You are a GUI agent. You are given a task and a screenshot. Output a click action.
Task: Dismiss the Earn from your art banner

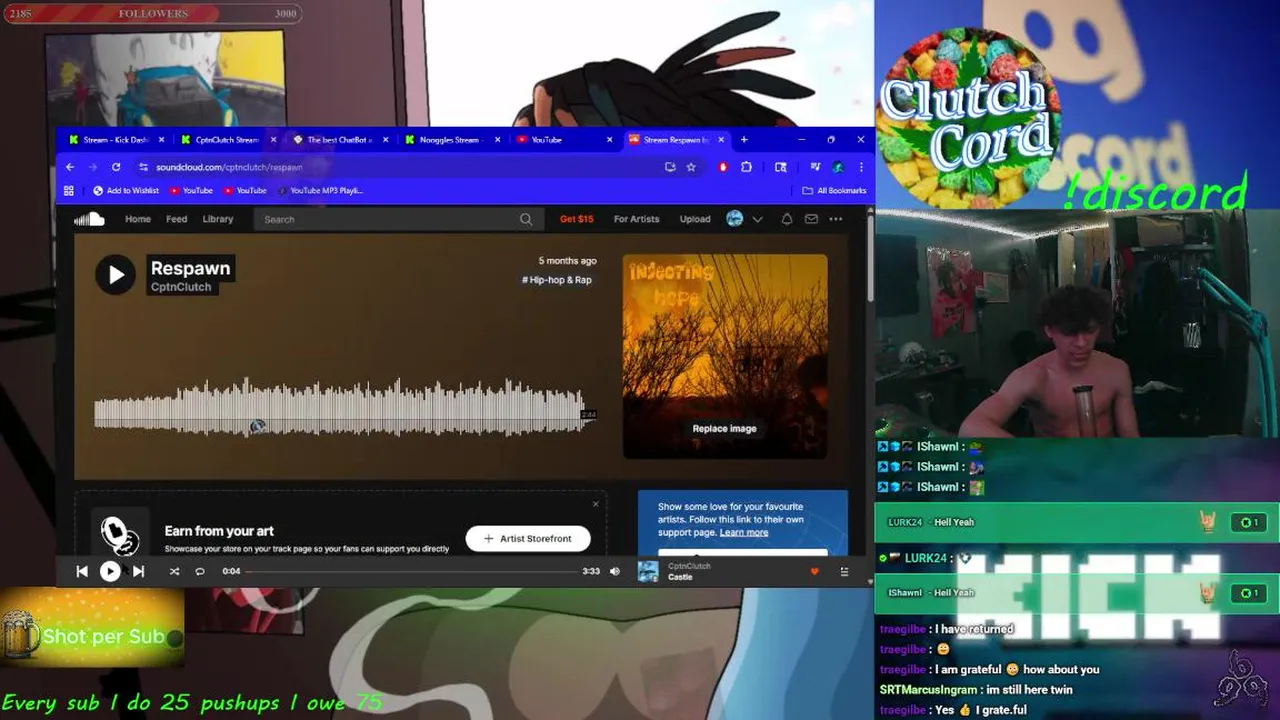(596, 504)
